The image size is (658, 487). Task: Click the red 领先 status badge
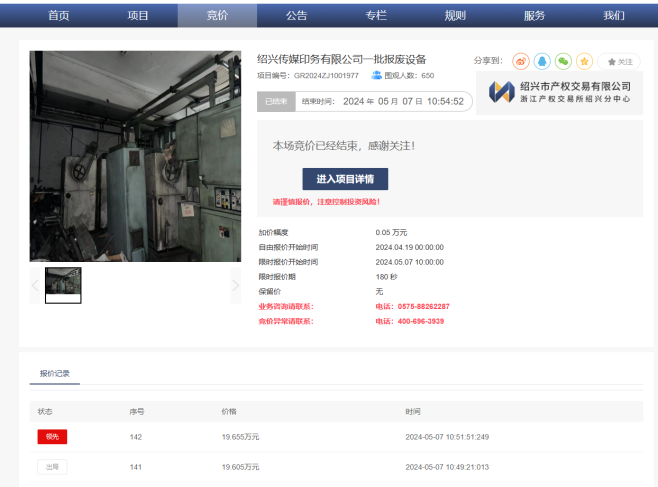52,437
